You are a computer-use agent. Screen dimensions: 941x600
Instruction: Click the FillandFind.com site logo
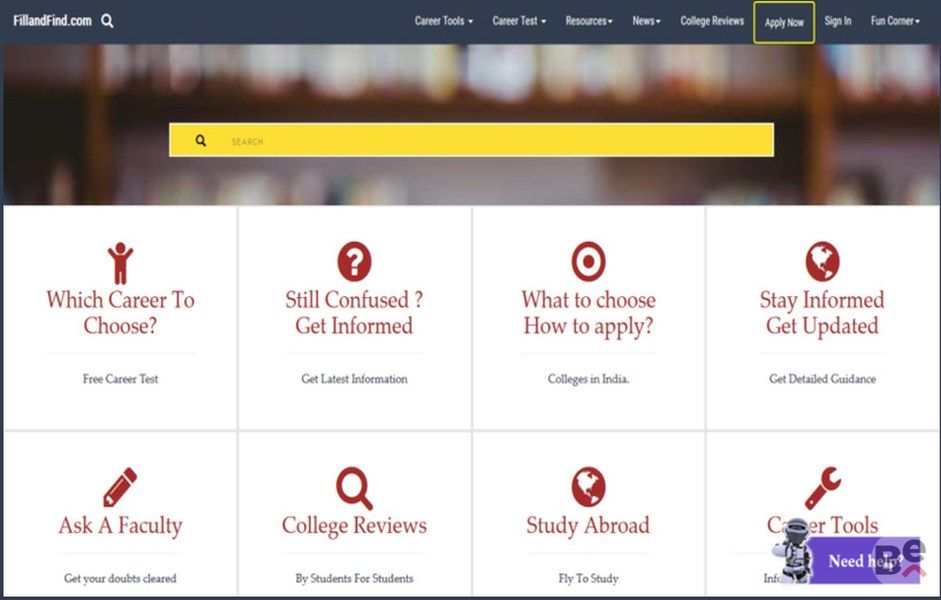pyautogui.click(x=52, y=21)
